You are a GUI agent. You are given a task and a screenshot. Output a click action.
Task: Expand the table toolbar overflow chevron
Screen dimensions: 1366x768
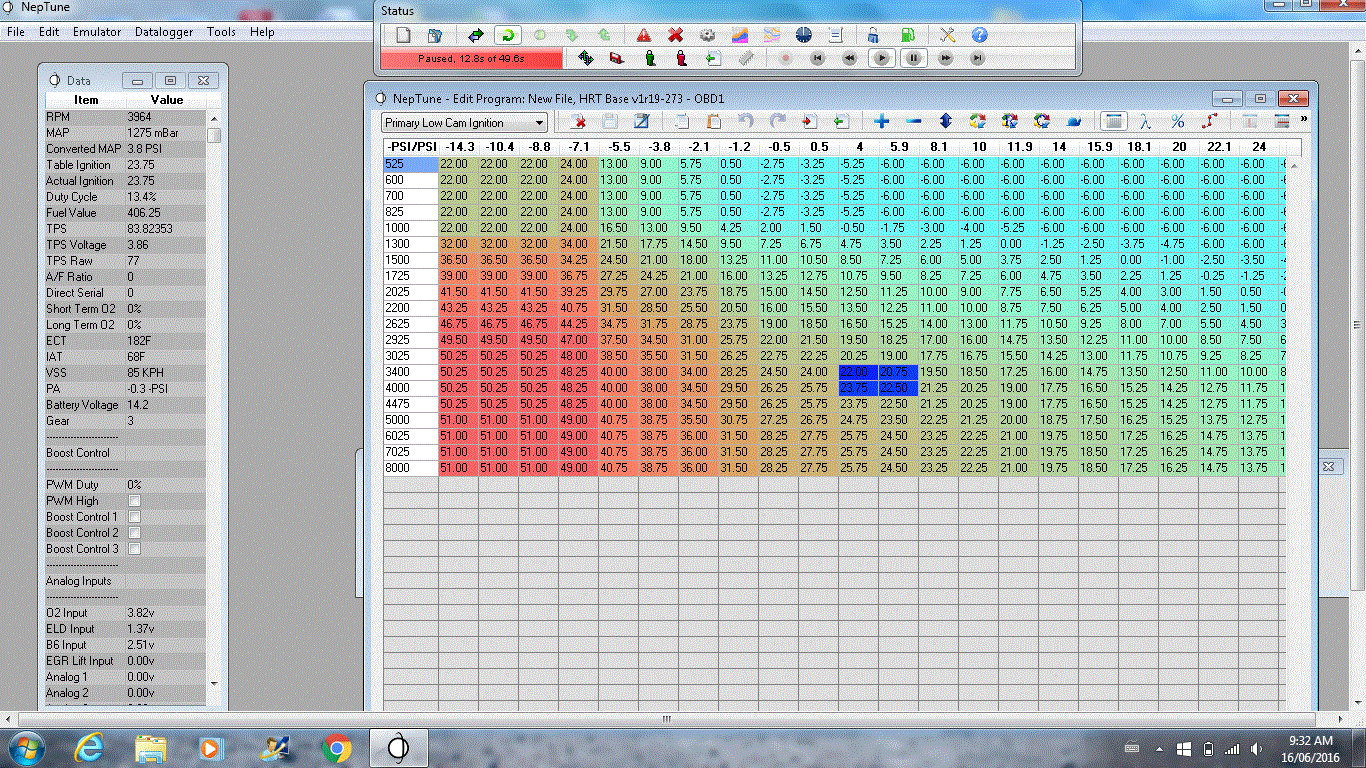click(1303, 119)
